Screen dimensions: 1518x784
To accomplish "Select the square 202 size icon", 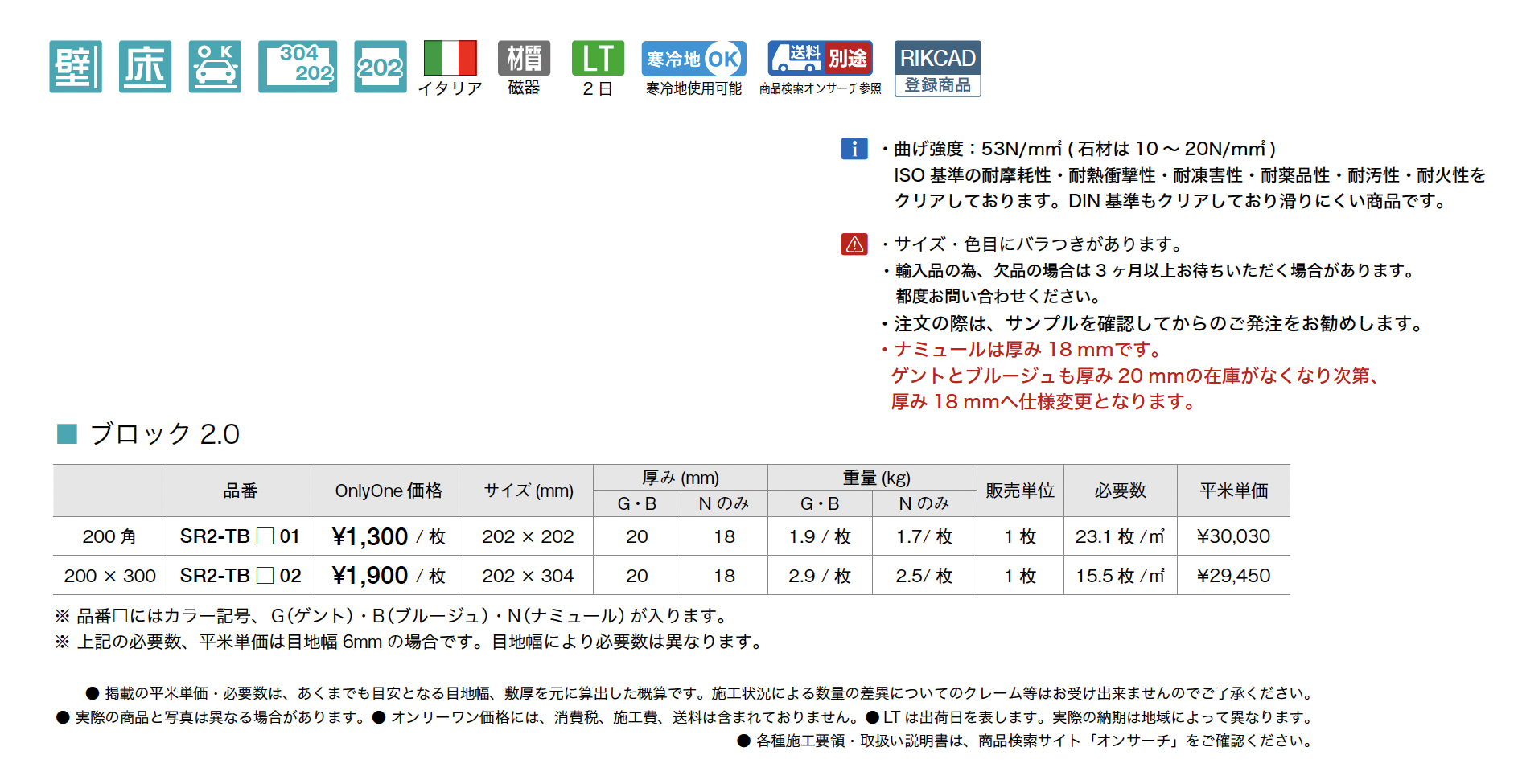I will pos(380,67).
